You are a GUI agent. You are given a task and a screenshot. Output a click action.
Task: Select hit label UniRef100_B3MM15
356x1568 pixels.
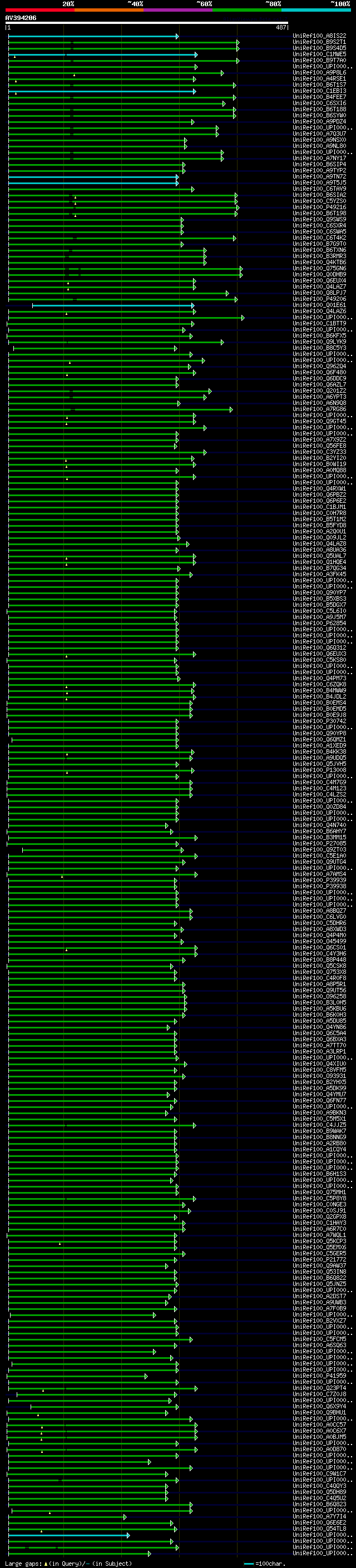click(319, 838)
